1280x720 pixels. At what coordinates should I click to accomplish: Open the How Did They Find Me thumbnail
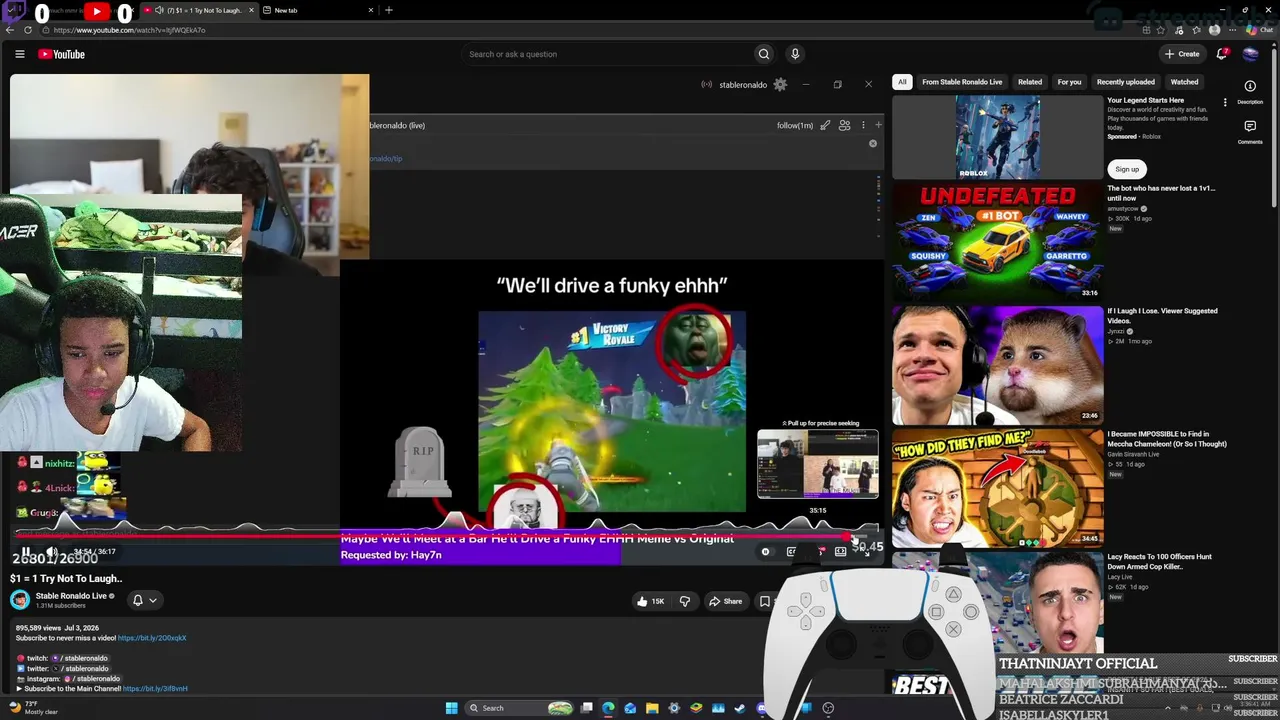click(x=998, y=487)
